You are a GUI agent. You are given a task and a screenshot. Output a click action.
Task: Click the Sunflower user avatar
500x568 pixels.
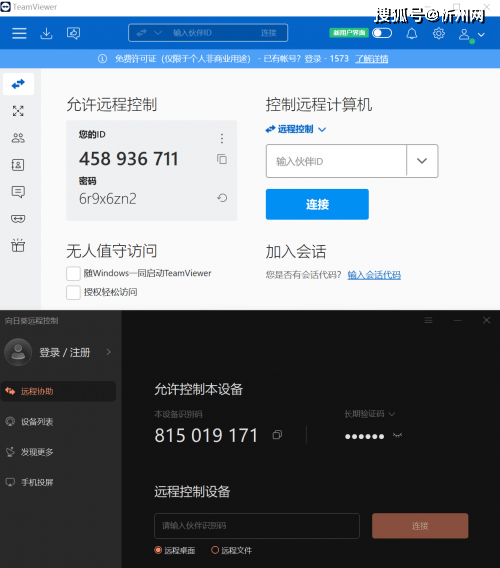click(18, 352)
